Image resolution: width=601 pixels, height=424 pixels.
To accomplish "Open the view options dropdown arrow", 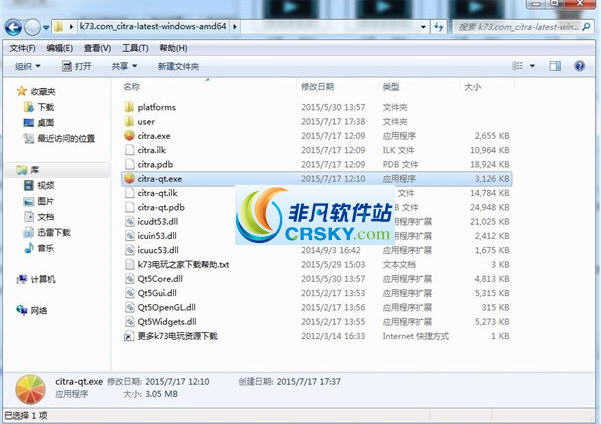I will [532, 66].
